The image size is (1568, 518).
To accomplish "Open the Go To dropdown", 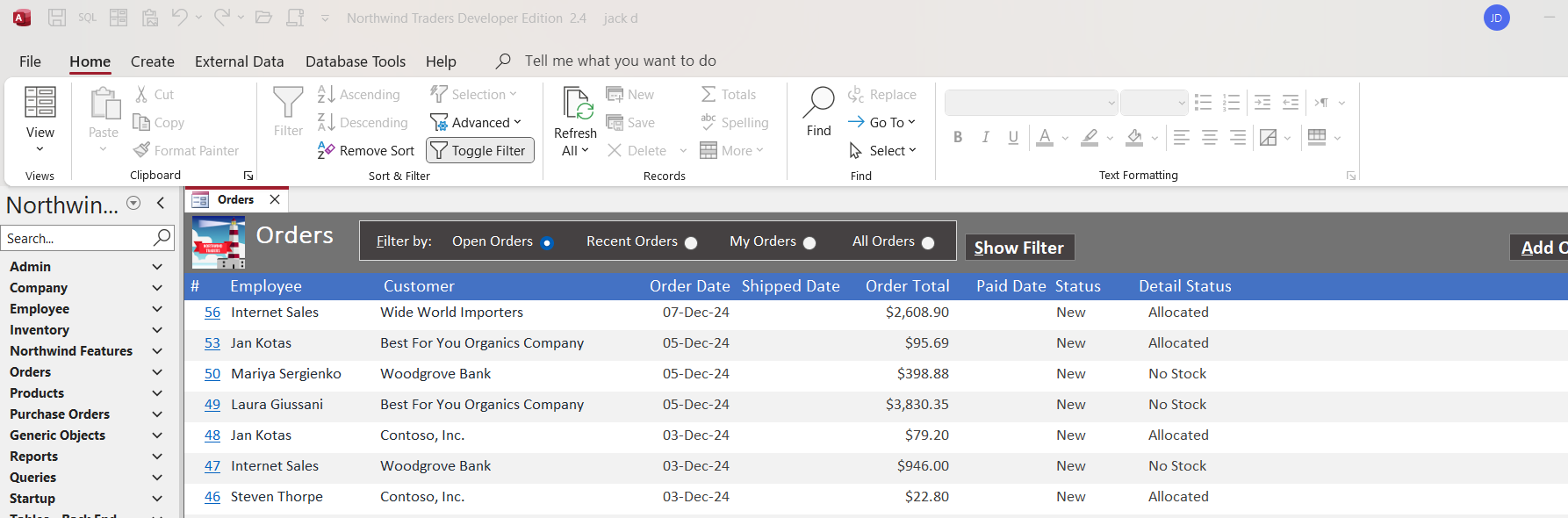I will click(x=883, y=123).
